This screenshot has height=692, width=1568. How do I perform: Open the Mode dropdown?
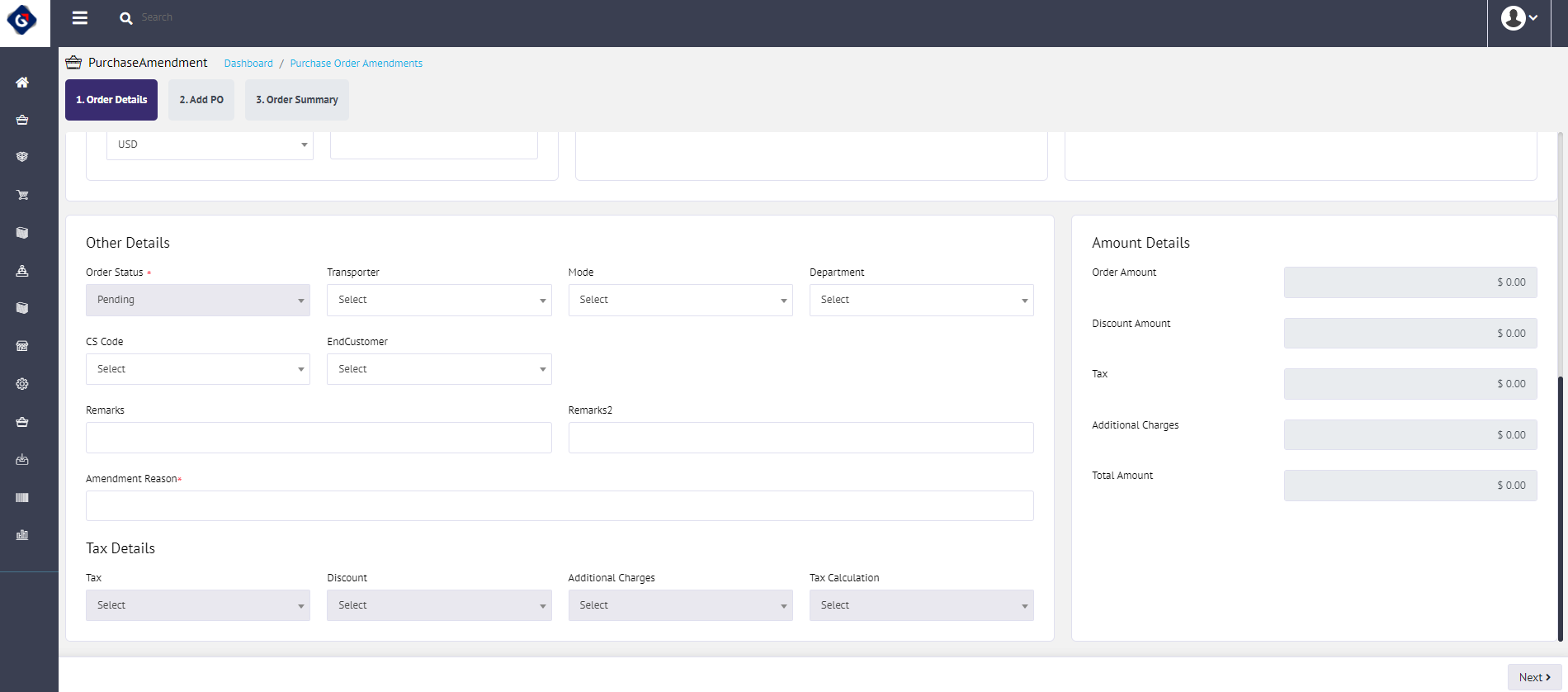pos(680,300)
